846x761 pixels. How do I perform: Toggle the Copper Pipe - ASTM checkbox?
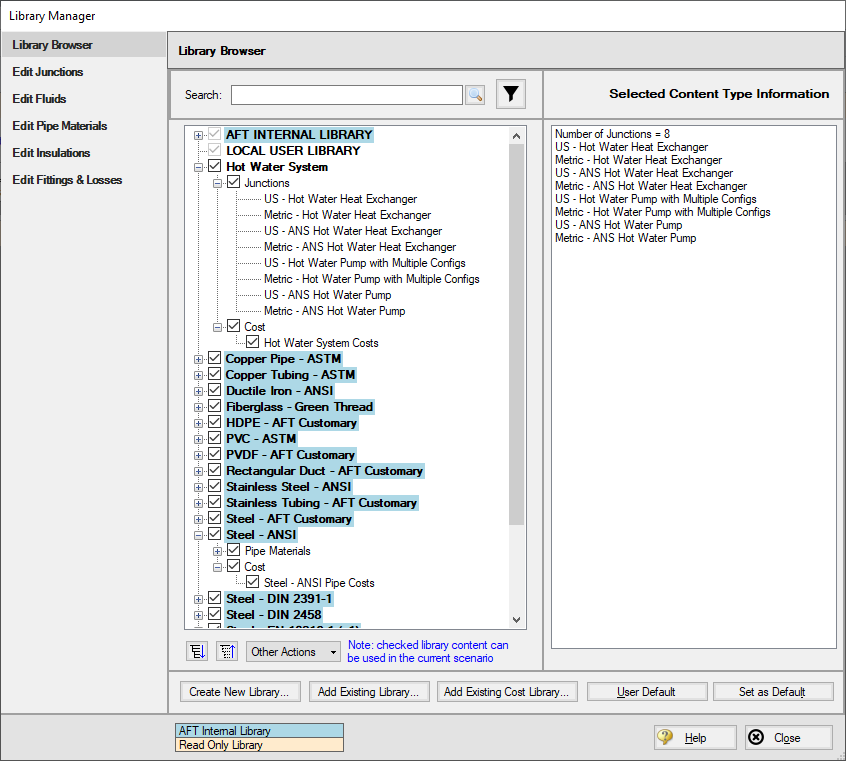point(215,358)
